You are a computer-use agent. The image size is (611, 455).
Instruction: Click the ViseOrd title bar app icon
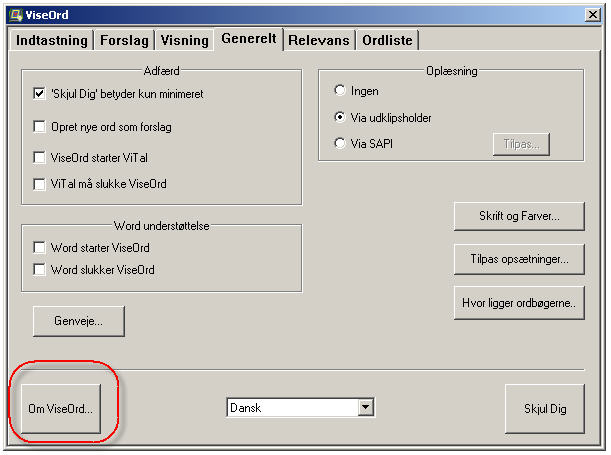pyautogui.click(x=16, y=15)
